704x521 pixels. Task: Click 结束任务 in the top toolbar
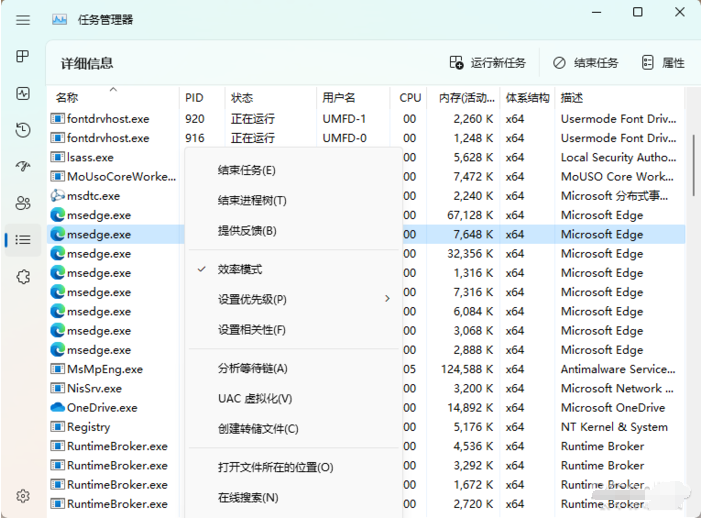[x=586, y=63]
